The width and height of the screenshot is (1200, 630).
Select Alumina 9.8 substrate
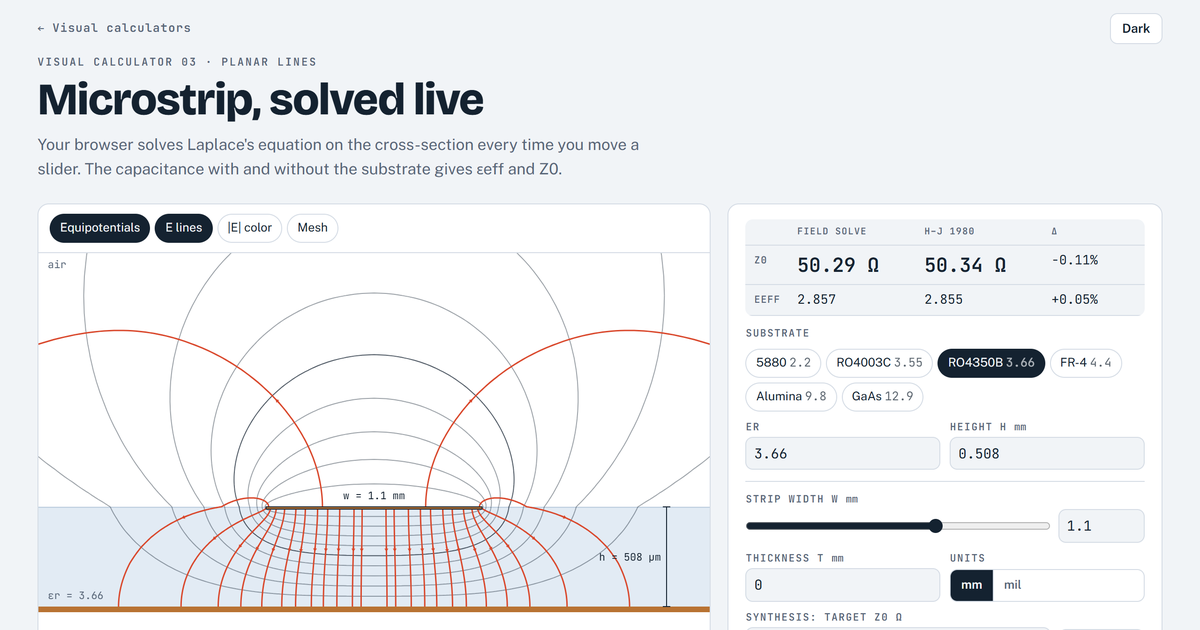tap(792, 396)
